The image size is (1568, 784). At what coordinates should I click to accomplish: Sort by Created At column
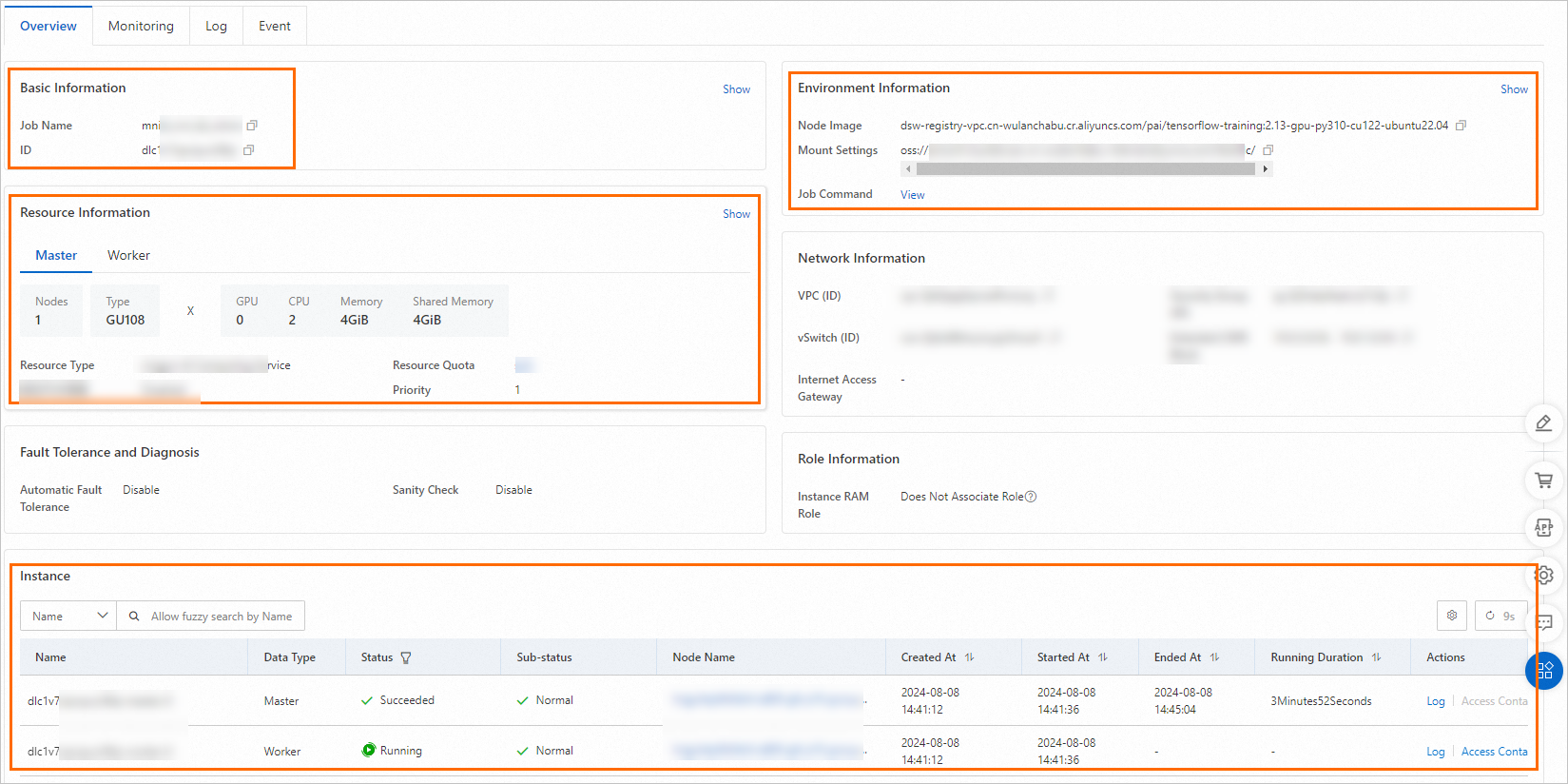click(969, 657)
